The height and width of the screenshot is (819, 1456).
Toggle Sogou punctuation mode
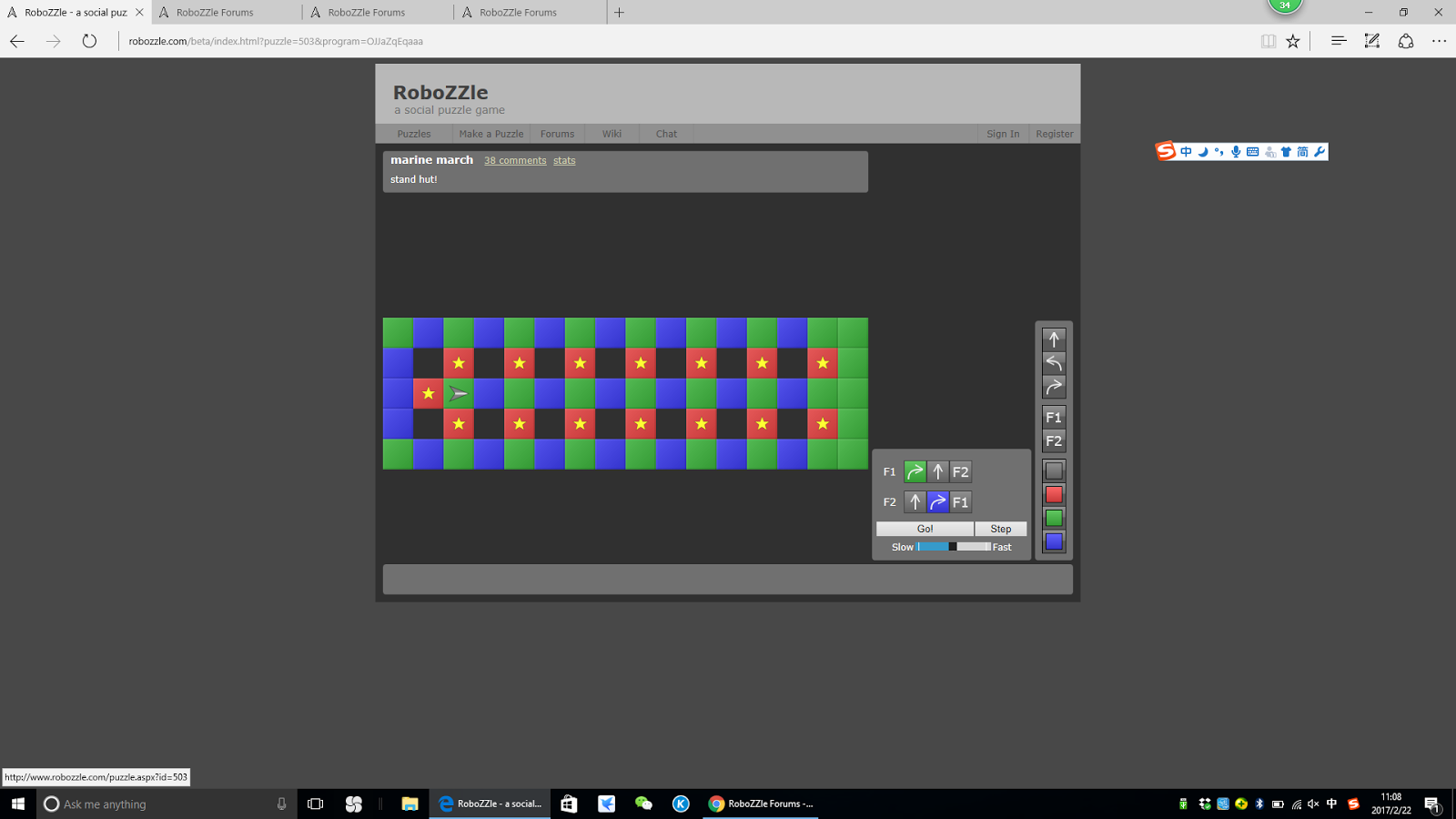(1219, 152)
